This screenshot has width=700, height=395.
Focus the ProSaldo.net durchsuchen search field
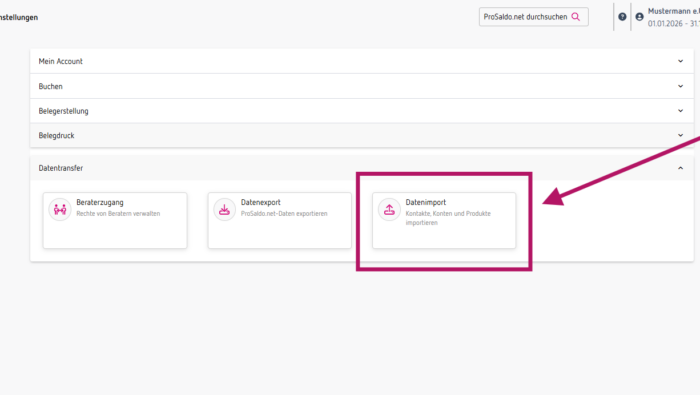click(x=533, y=17)
